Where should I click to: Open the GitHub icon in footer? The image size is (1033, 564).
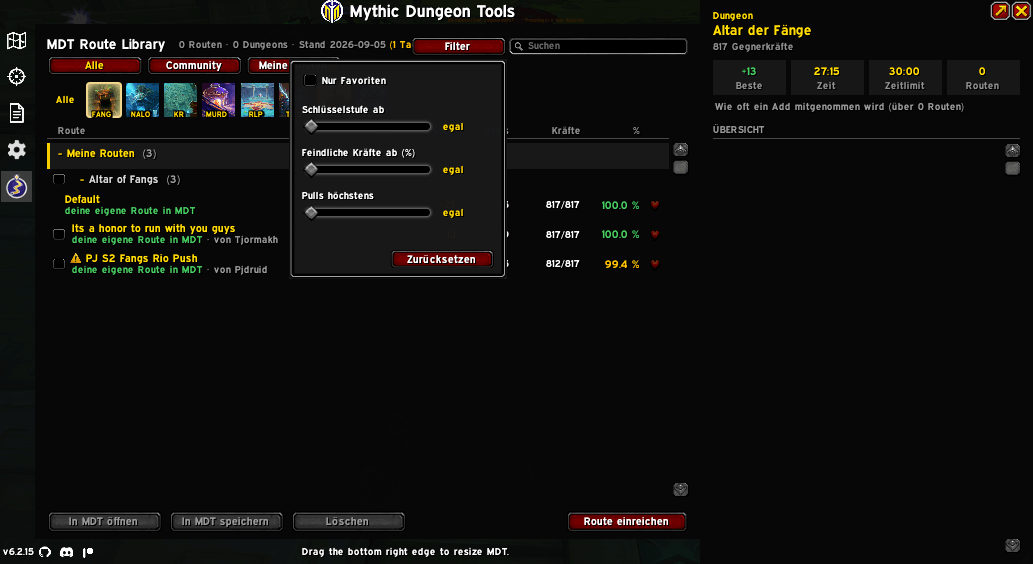tap(45, 552)
